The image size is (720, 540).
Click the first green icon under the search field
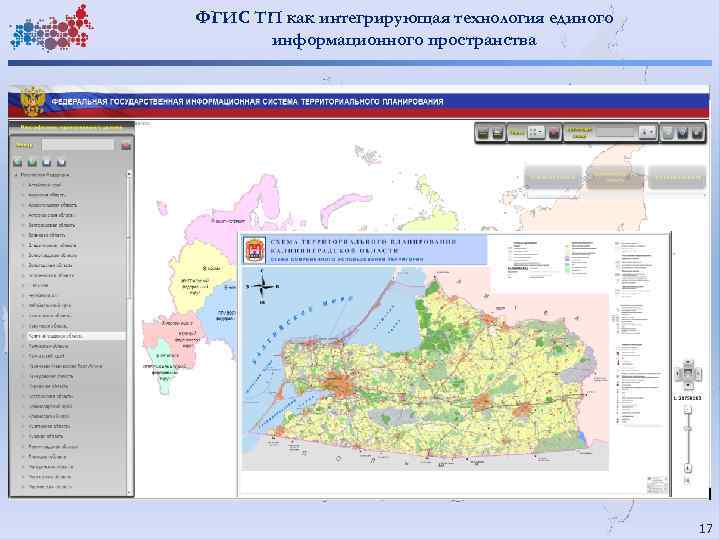tap(17, 163)
